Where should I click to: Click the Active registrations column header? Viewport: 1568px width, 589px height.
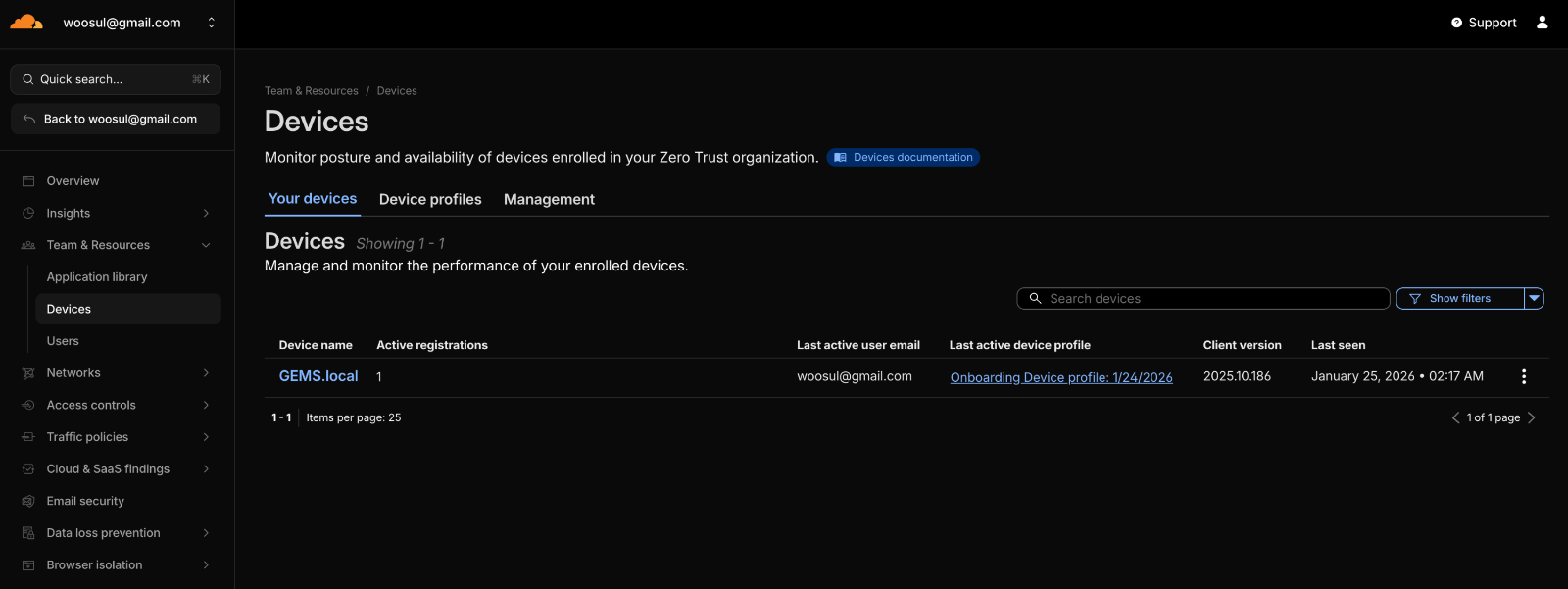tap(432, 345)
